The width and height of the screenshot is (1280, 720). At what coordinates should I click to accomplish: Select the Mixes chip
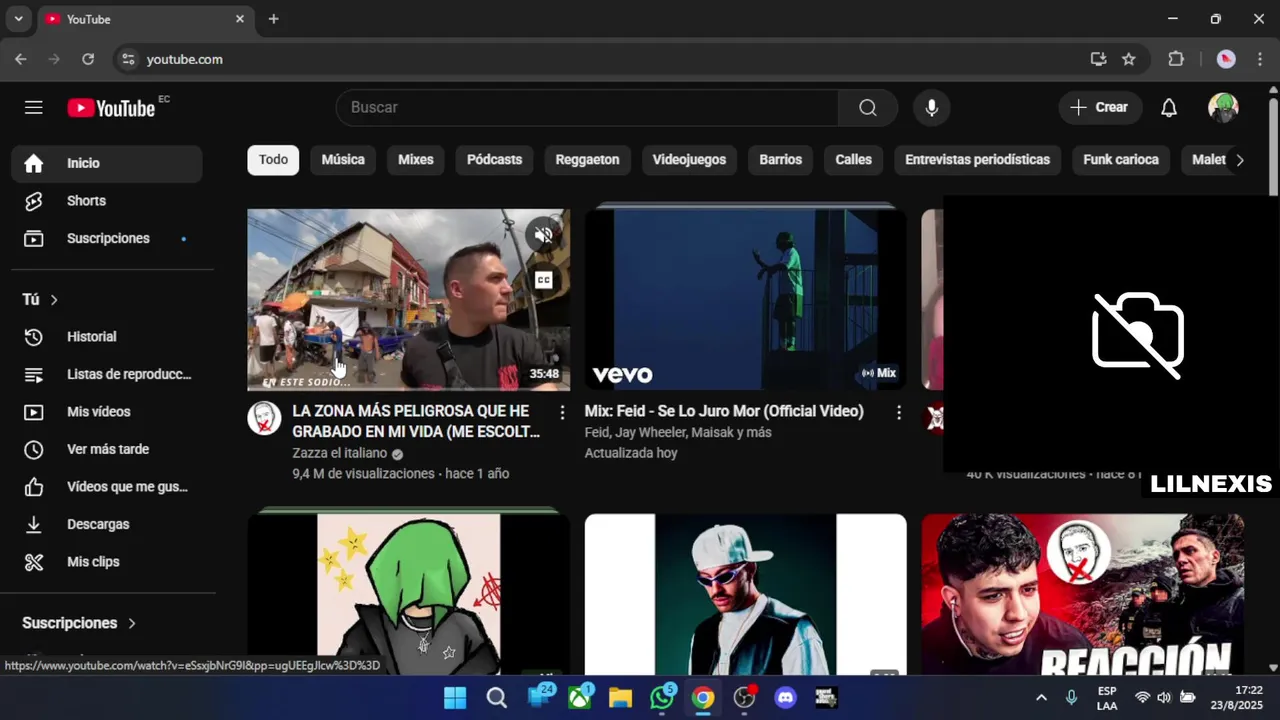[x=416, y=160]
